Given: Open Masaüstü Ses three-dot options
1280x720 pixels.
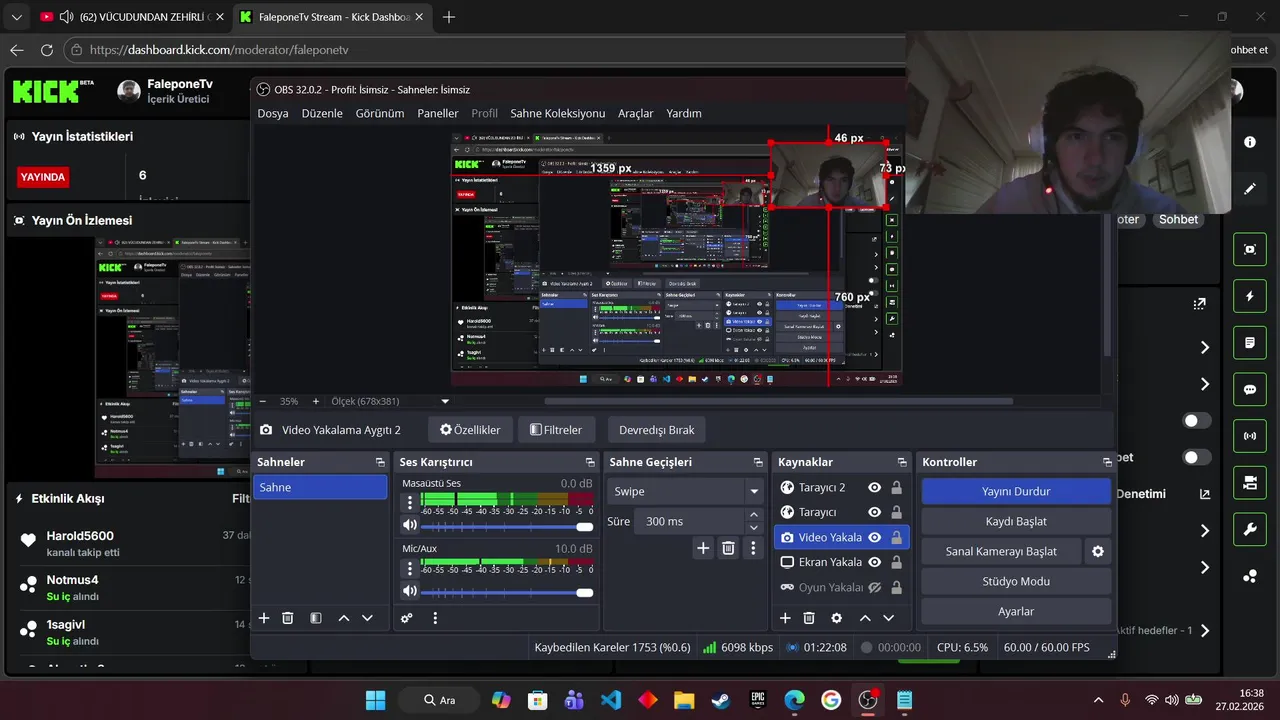Looking at the screenshot, I should [x=410, y=503].
